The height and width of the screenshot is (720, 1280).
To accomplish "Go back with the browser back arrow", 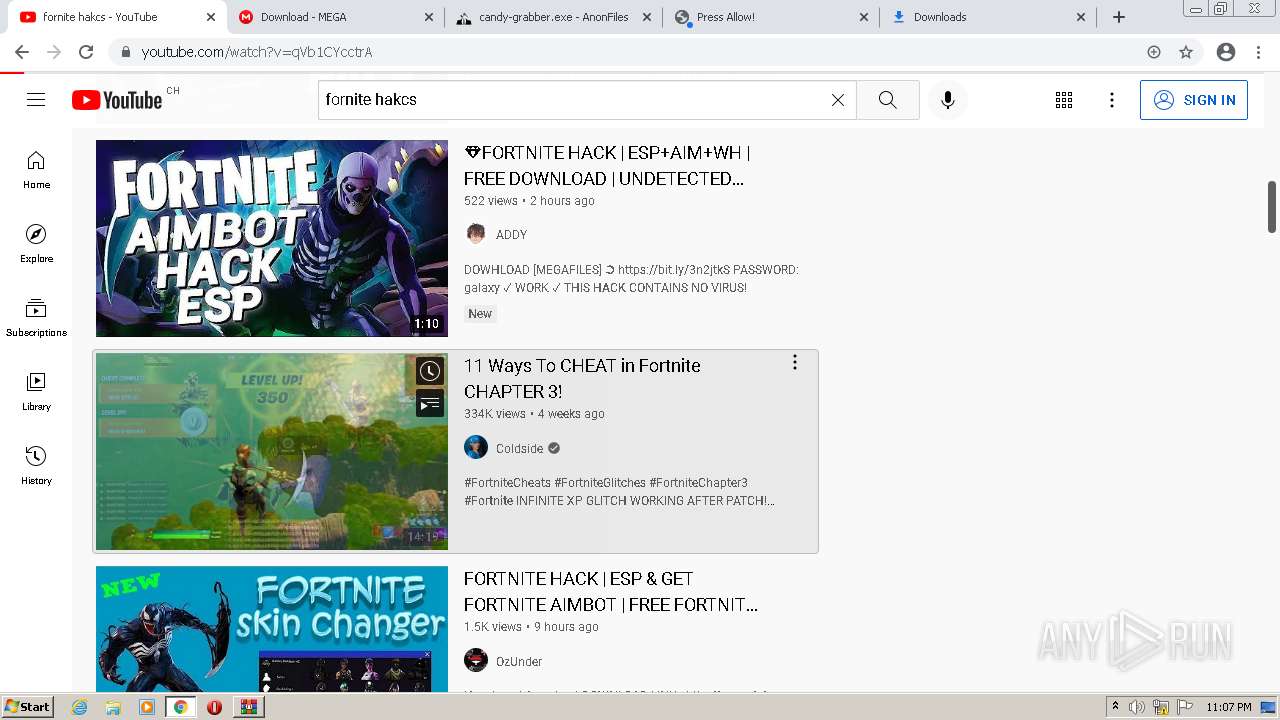I will pos(22,52).
